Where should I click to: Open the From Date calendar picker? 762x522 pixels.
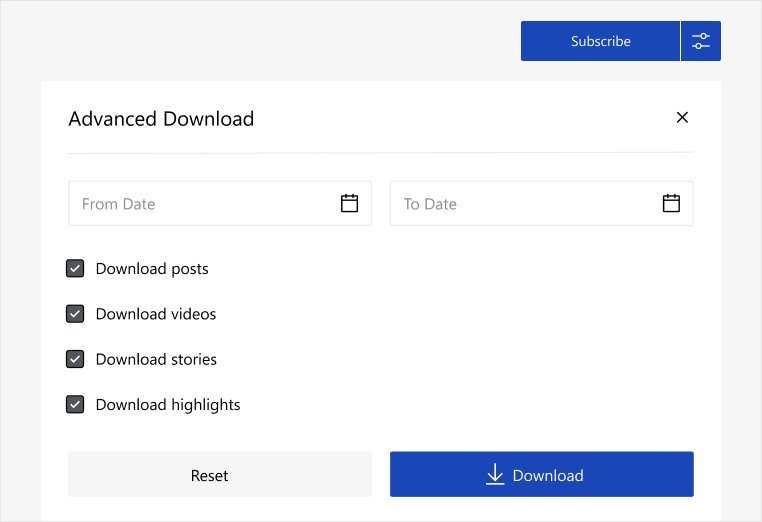(349, 204)
